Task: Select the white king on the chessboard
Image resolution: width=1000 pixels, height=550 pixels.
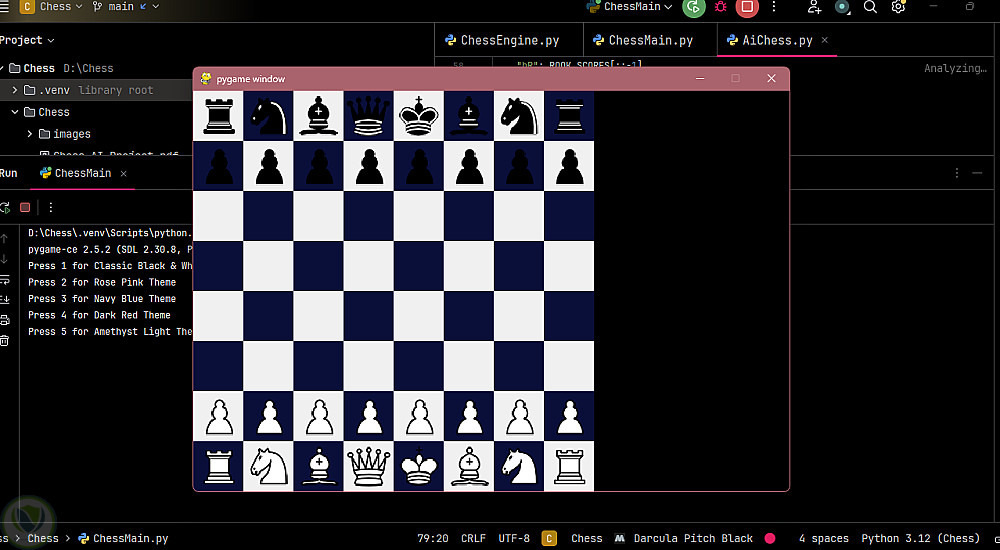Action: pos(418,466)
